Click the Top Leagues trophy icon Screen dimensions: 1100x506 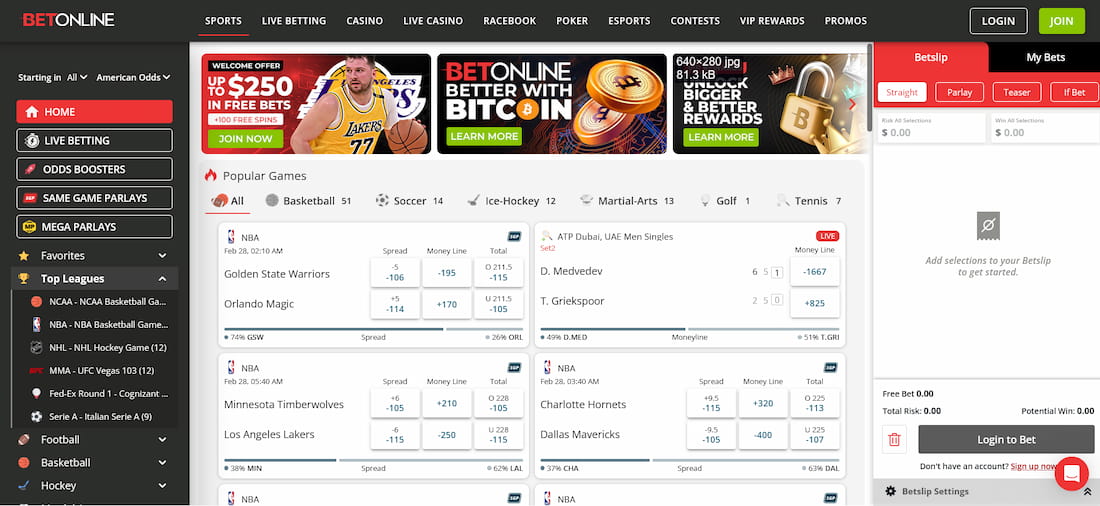[x=24, y=279]
